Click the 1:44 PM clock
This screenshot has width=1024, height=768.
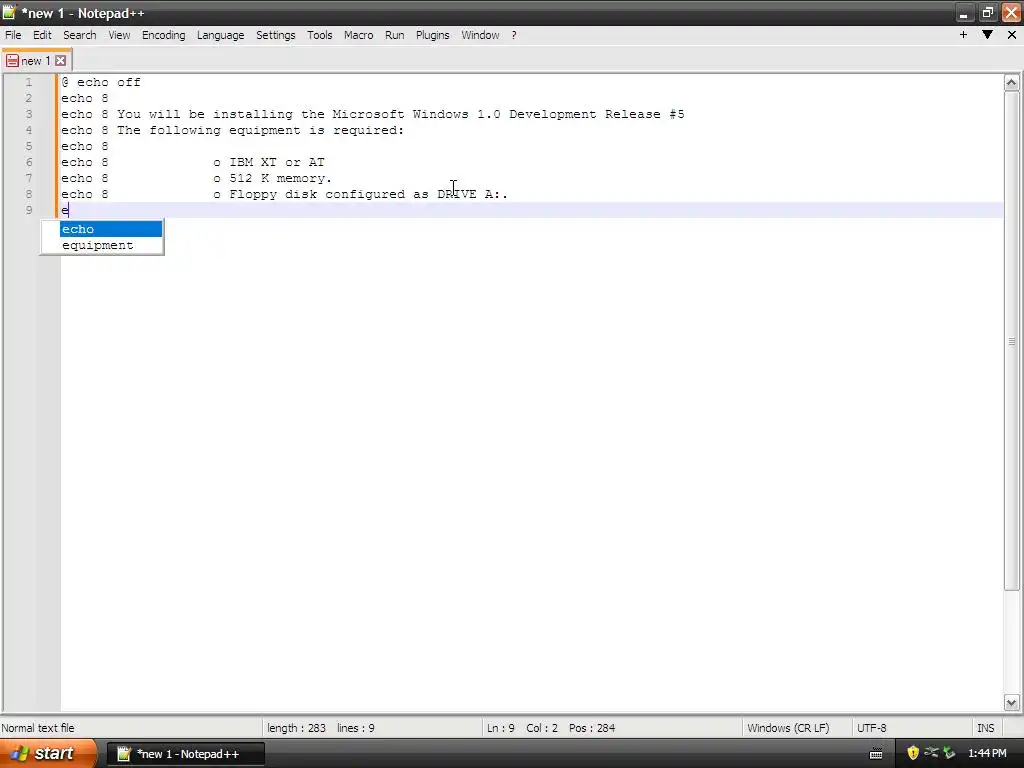pyautogui.click(x=987, y=754)
